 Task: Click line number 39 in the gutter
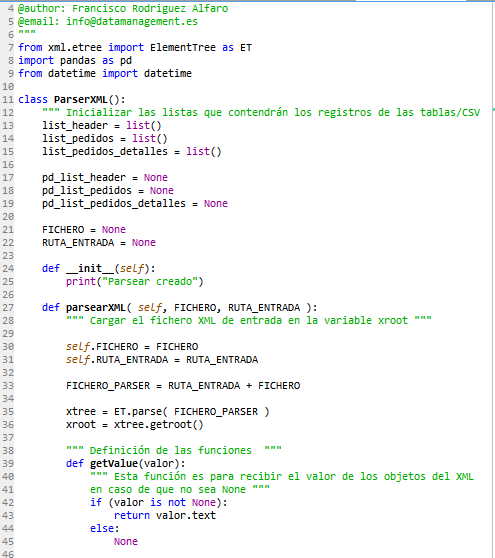click(8, 464)
